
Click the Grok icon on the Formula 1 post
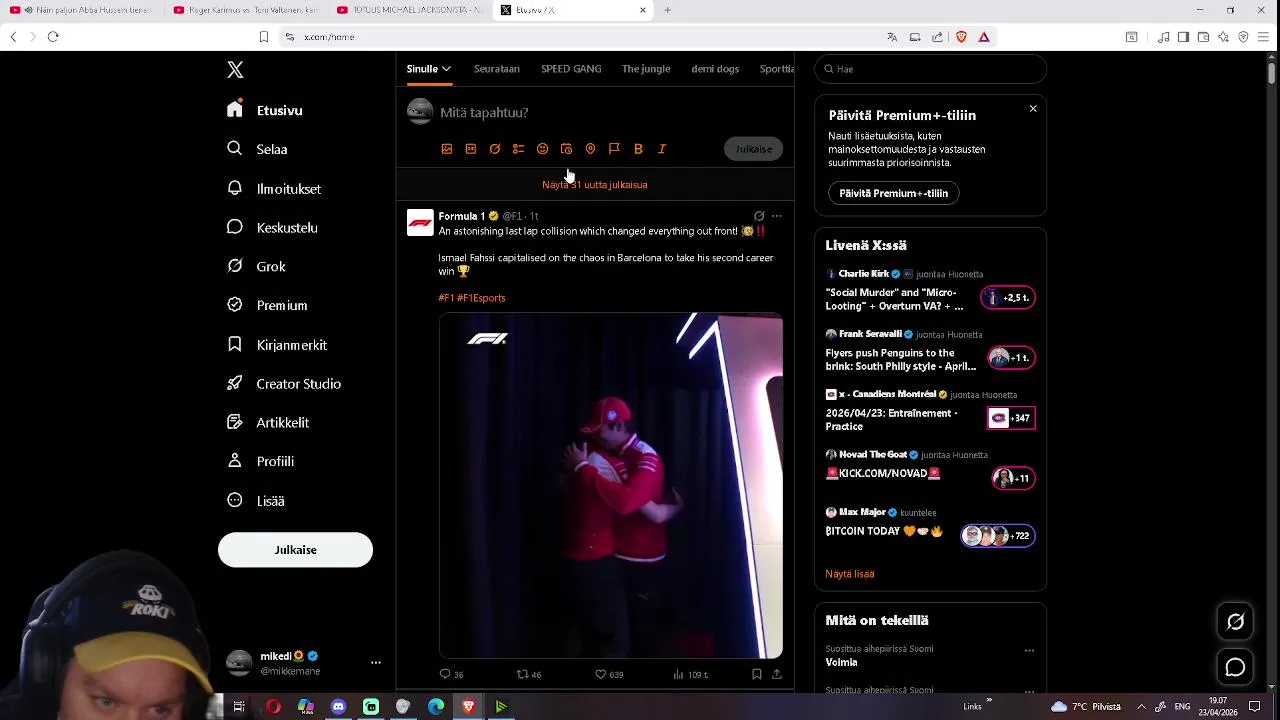coord(759,216)
